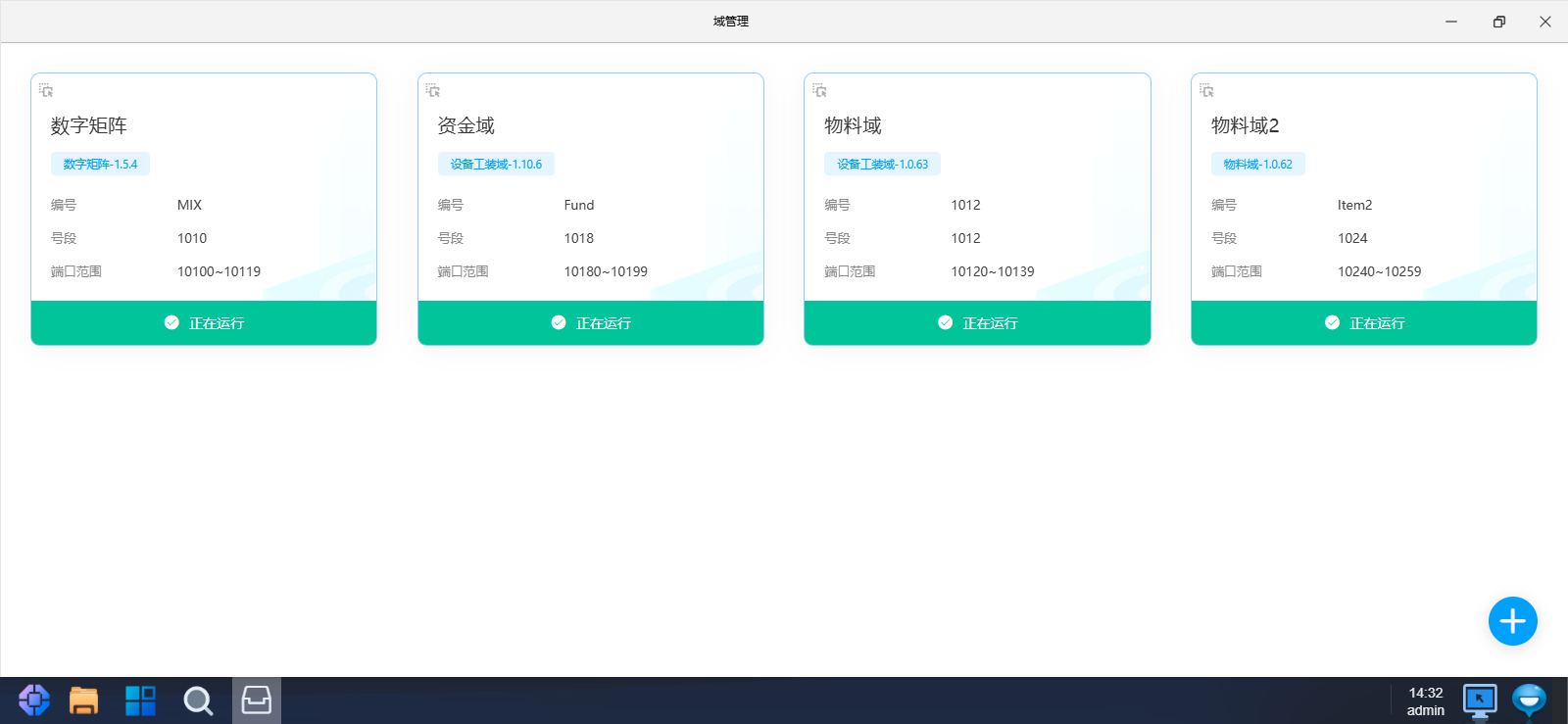
Task: Click the select icon on 物料域2 card
Action: point(1206,90)
